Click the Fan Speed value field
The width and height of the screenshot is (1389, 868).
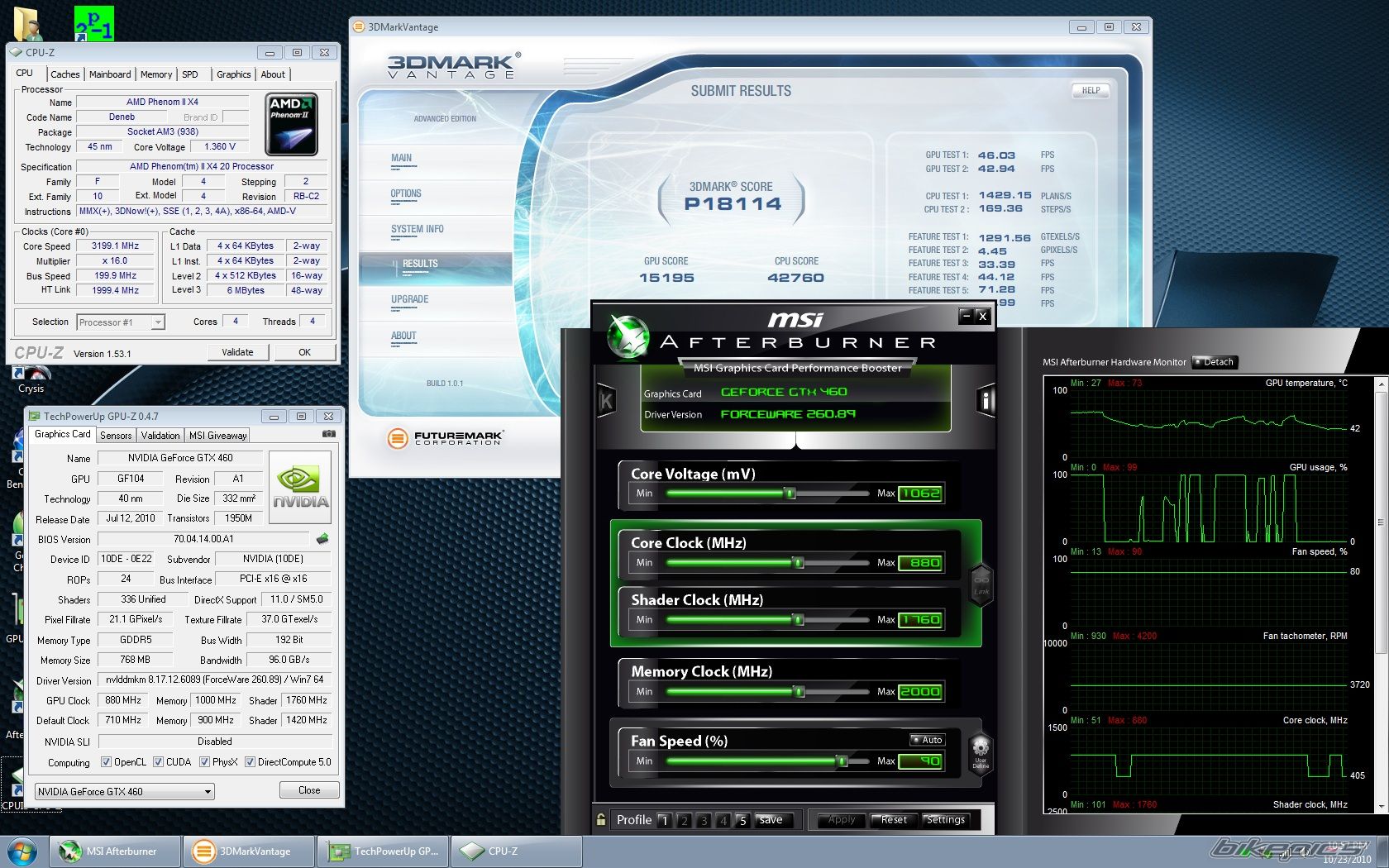920,761
